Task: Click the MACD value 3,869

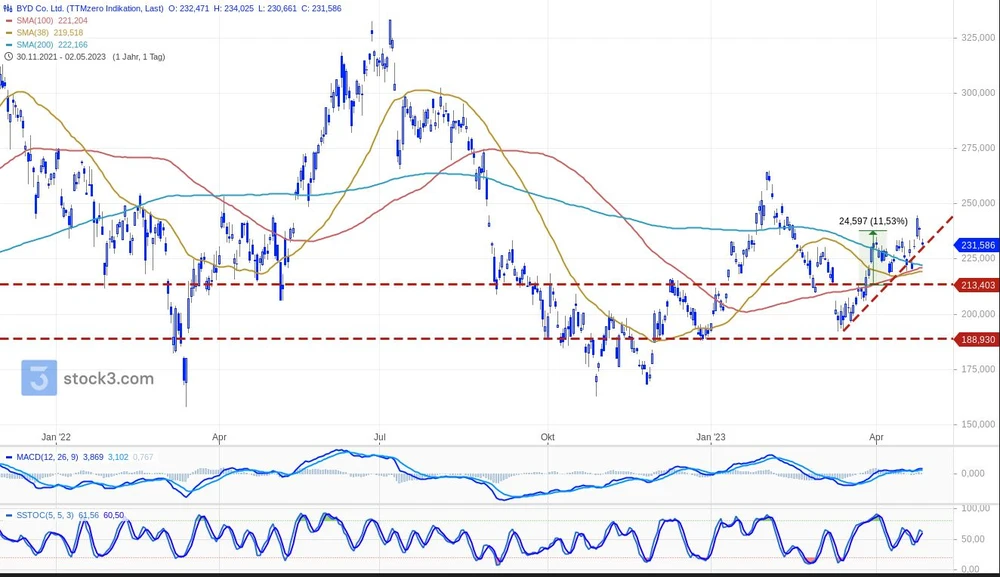Action: point(93,457)
